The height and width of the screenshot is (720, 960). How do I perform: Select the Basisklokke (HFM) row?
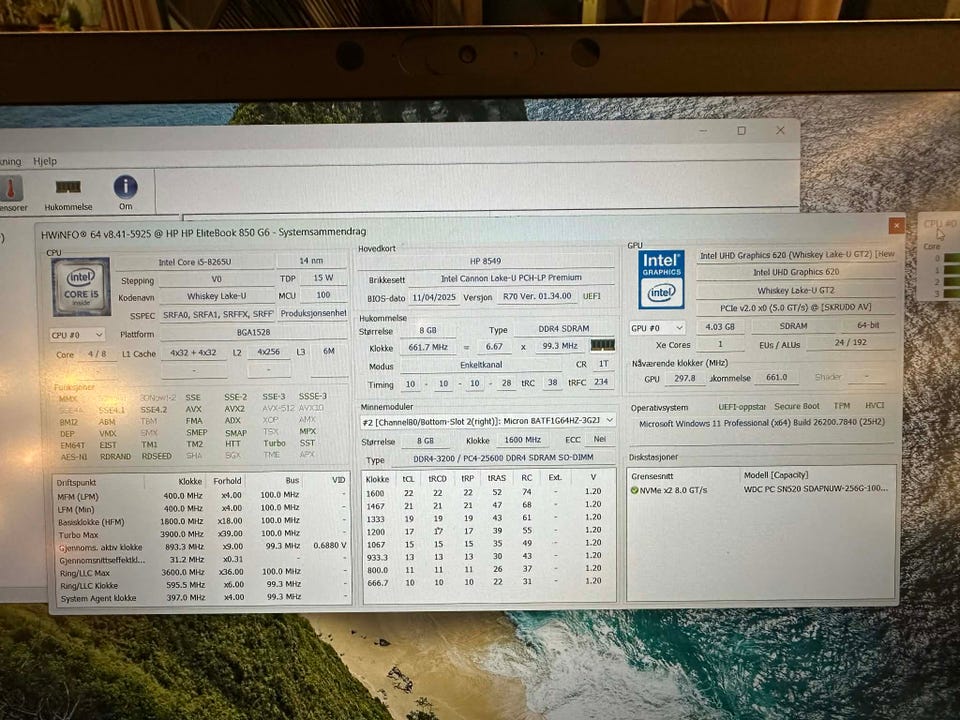pos(202,521)
